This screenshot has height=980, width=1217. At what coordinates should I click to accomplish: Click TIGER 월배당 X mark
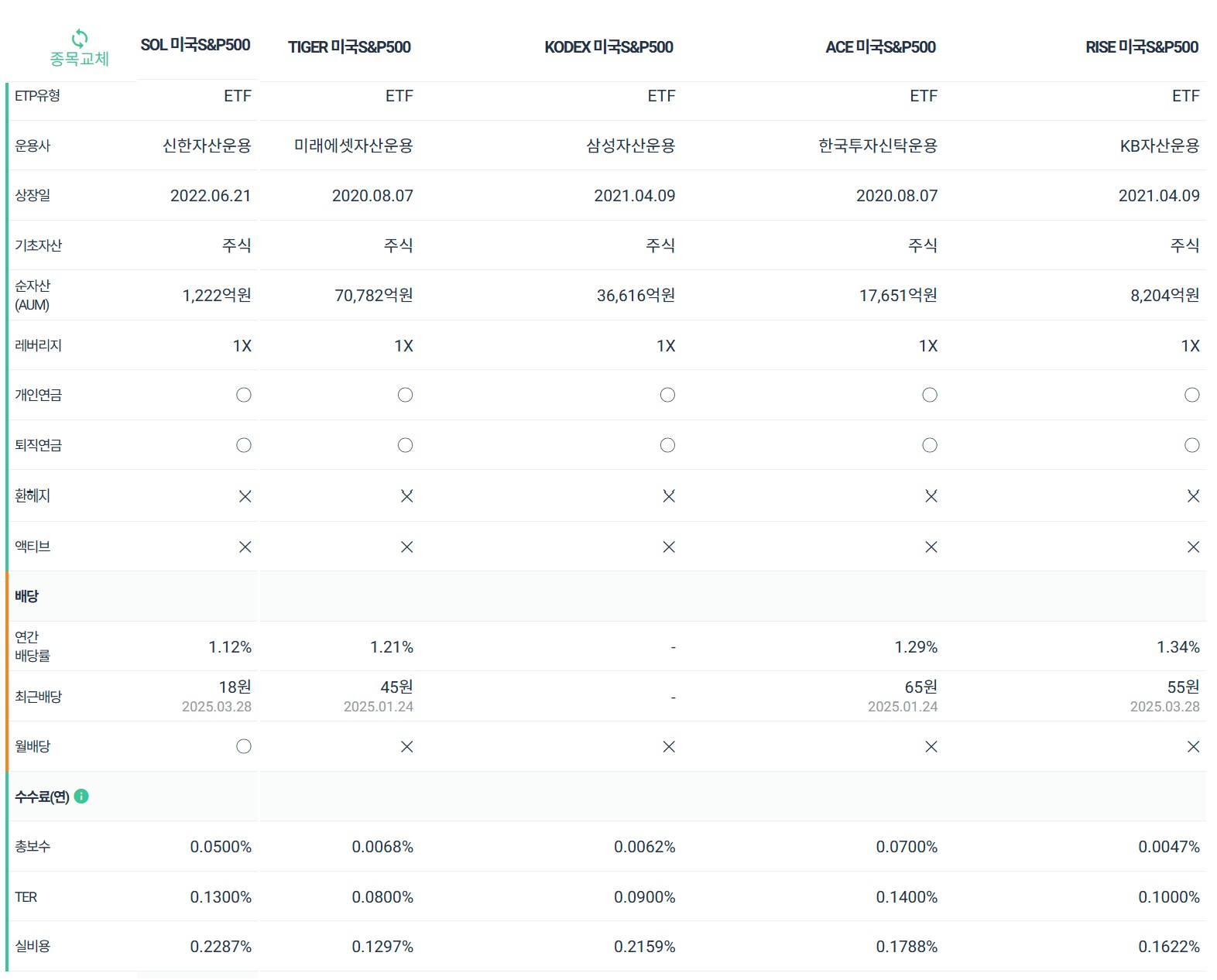(x=406, y=747)
